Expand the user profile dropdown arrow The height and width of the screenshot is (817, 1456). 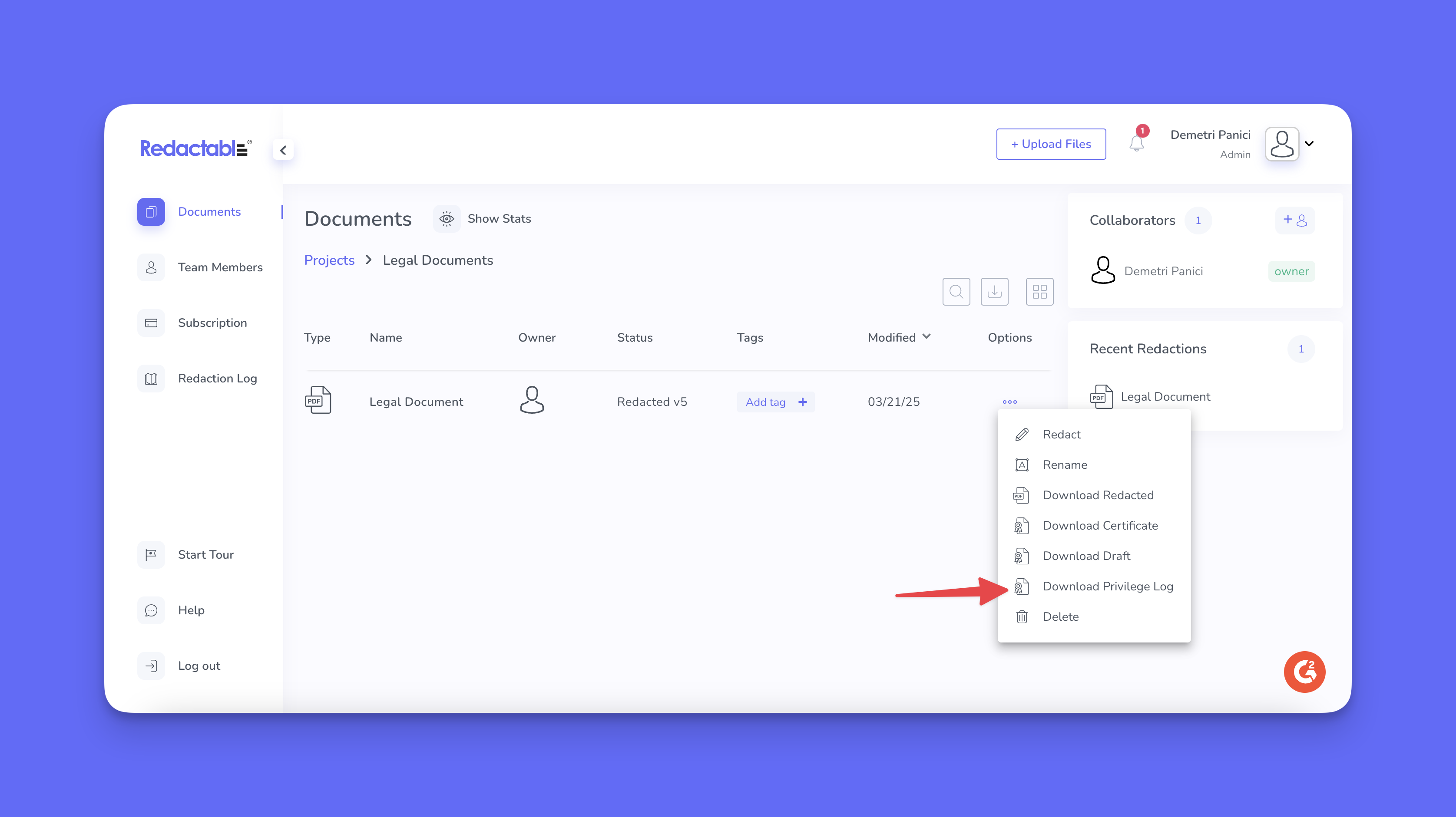[x=1309, y=144]
